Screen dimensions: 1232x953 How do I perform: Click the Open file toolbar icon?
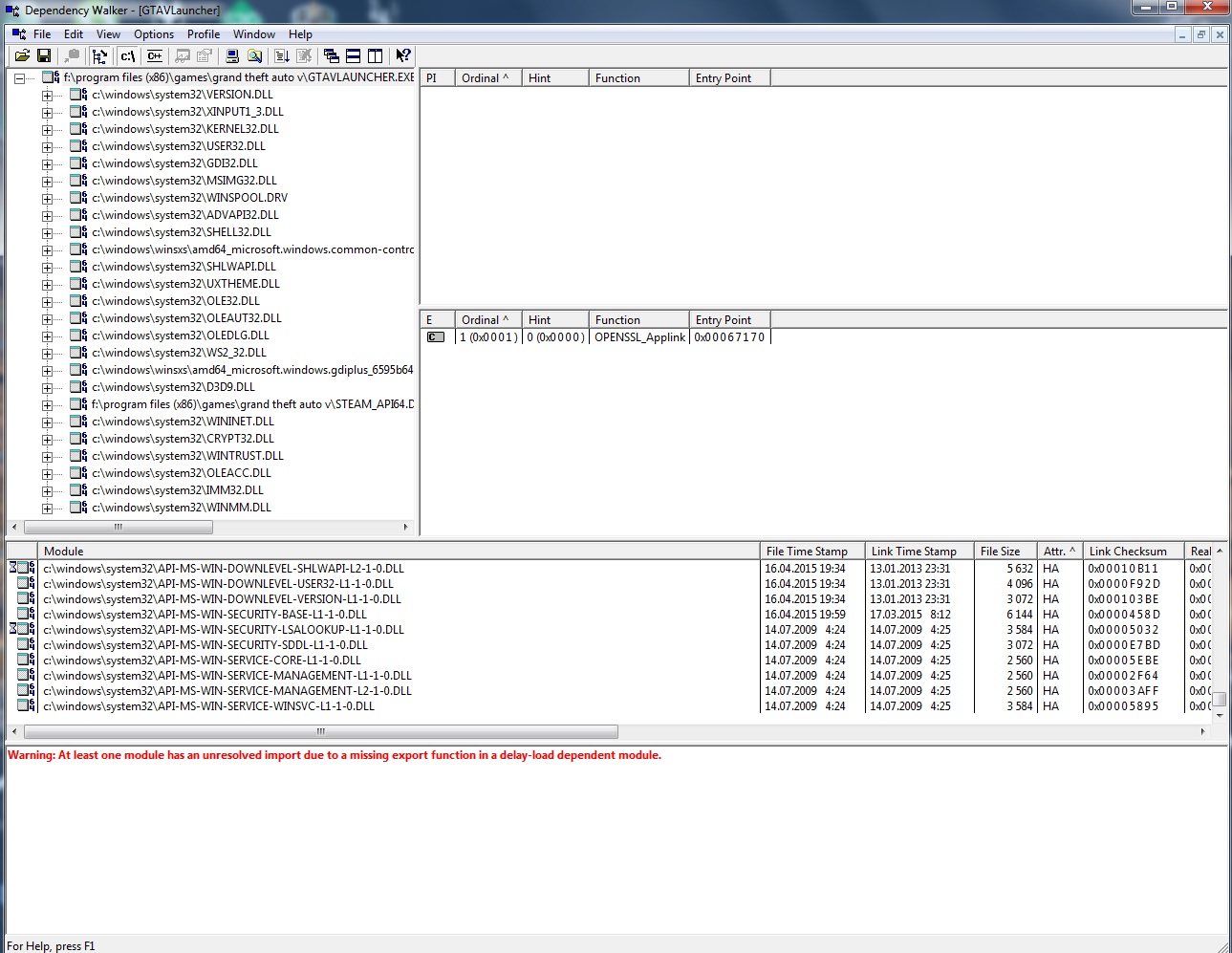[22, 56]
